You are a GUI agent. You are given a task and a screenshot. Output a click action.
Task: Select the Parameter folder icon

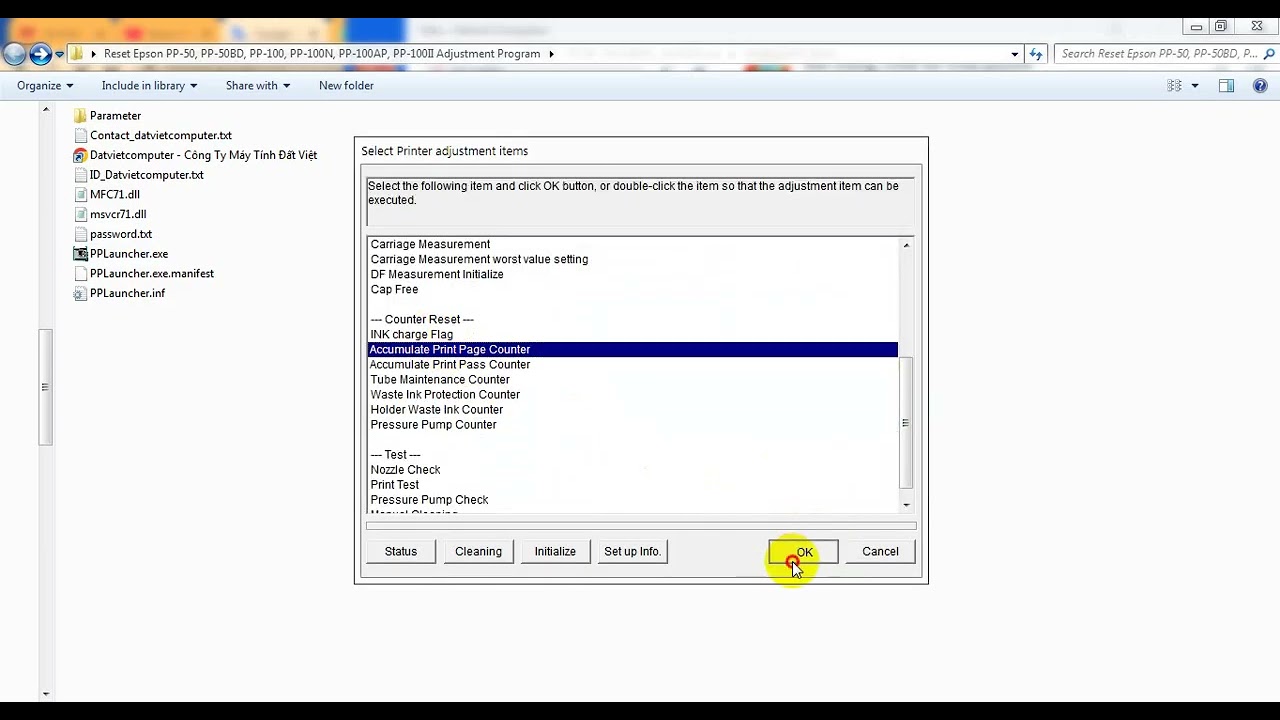tap(80, 116)
